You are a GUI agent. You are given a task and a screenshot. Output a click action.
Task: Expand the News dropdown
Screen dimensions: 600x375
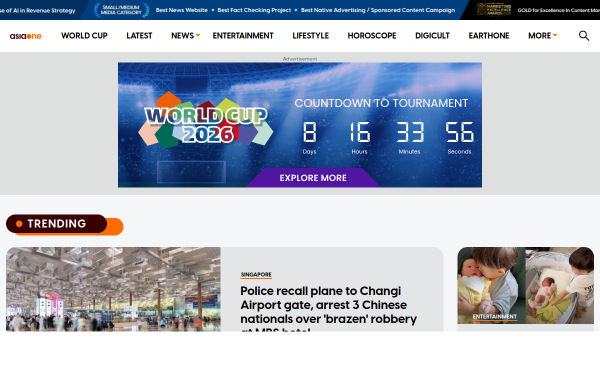tap(186, 36)
